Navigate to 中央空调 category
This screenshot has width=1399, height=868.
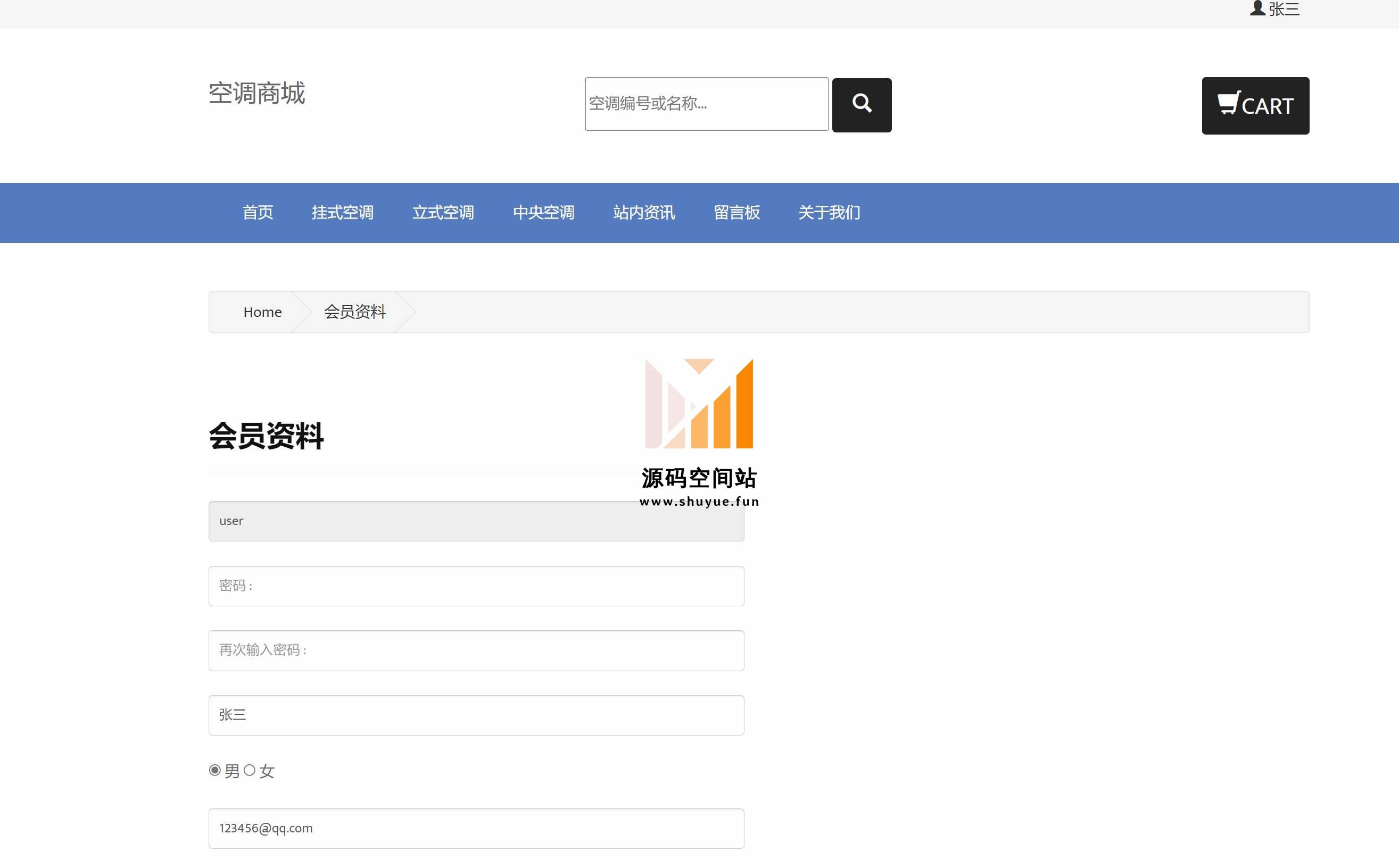click(x=543, y=212)
